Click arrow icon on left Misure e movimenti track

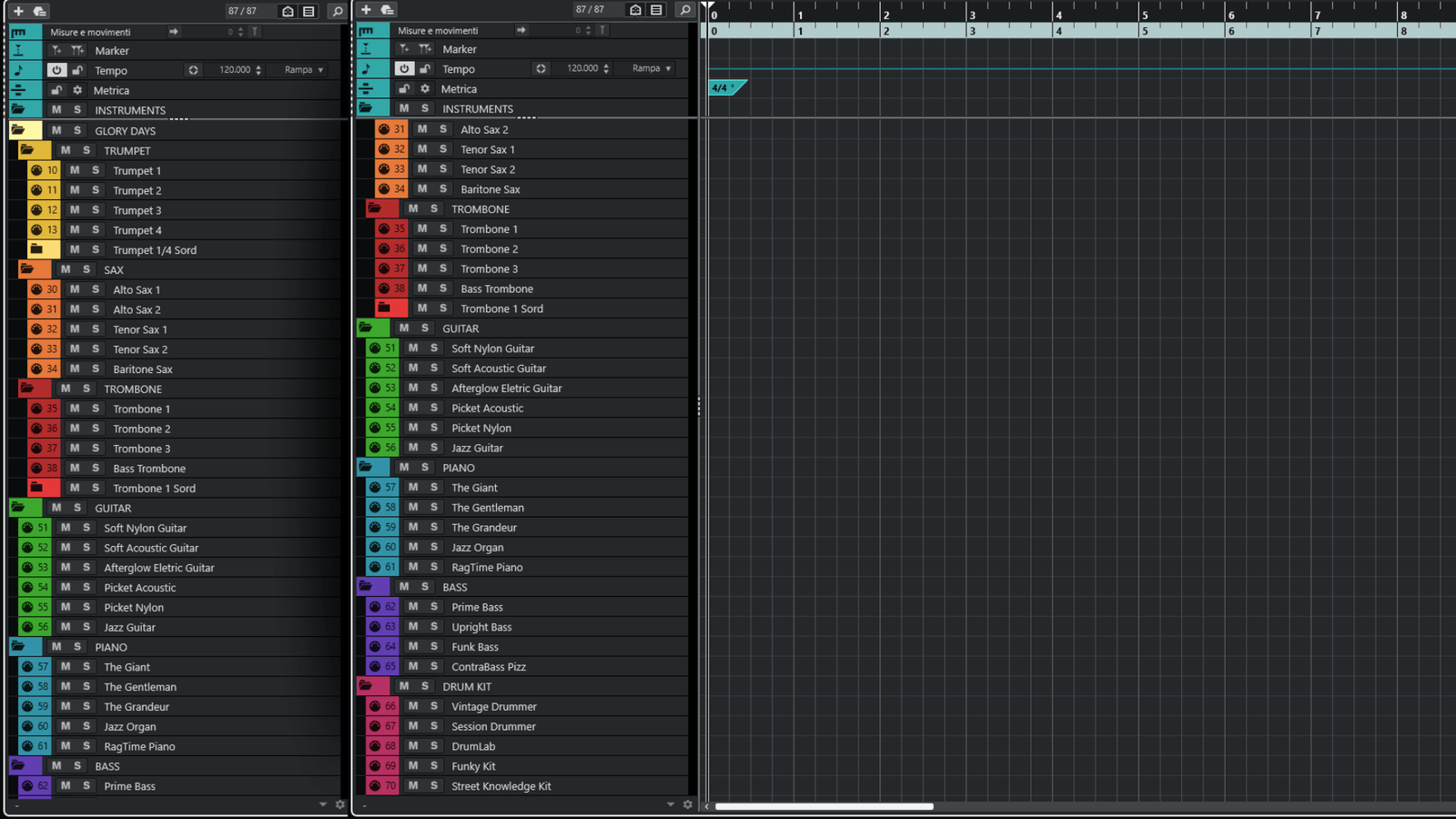point(173,32)
